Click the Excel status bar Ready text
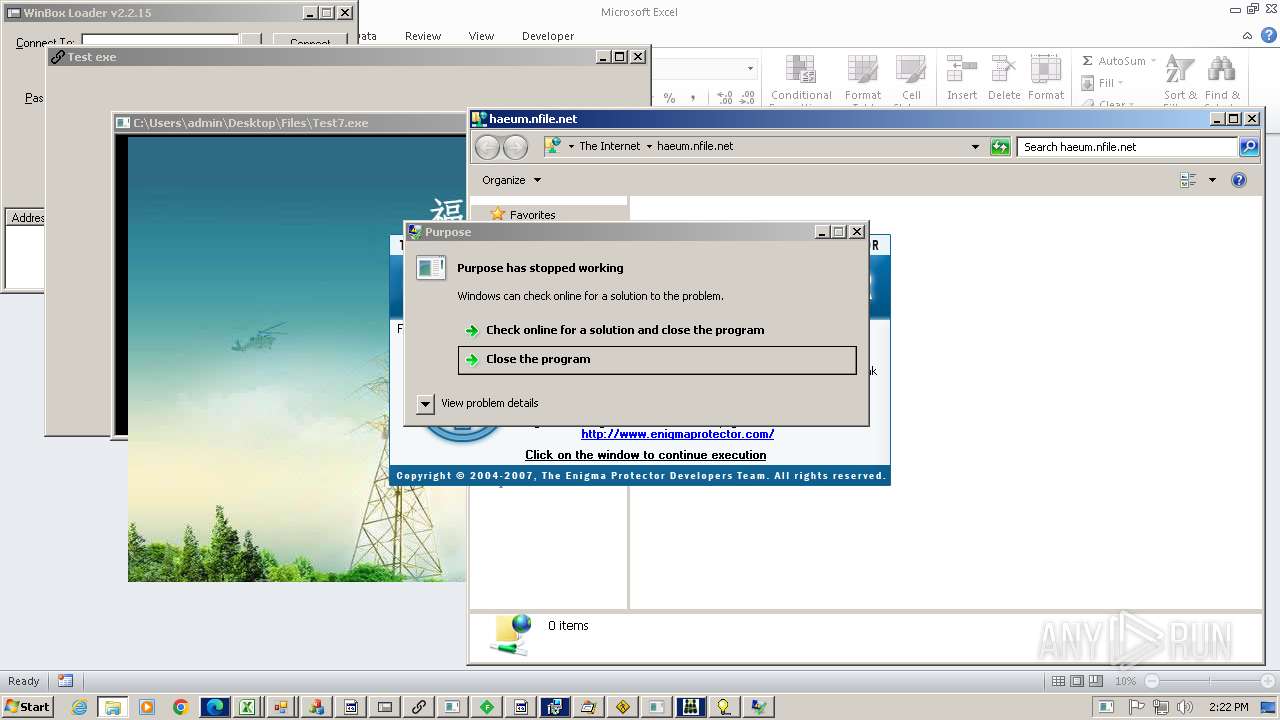1280x720 pixels. point(23,681)
